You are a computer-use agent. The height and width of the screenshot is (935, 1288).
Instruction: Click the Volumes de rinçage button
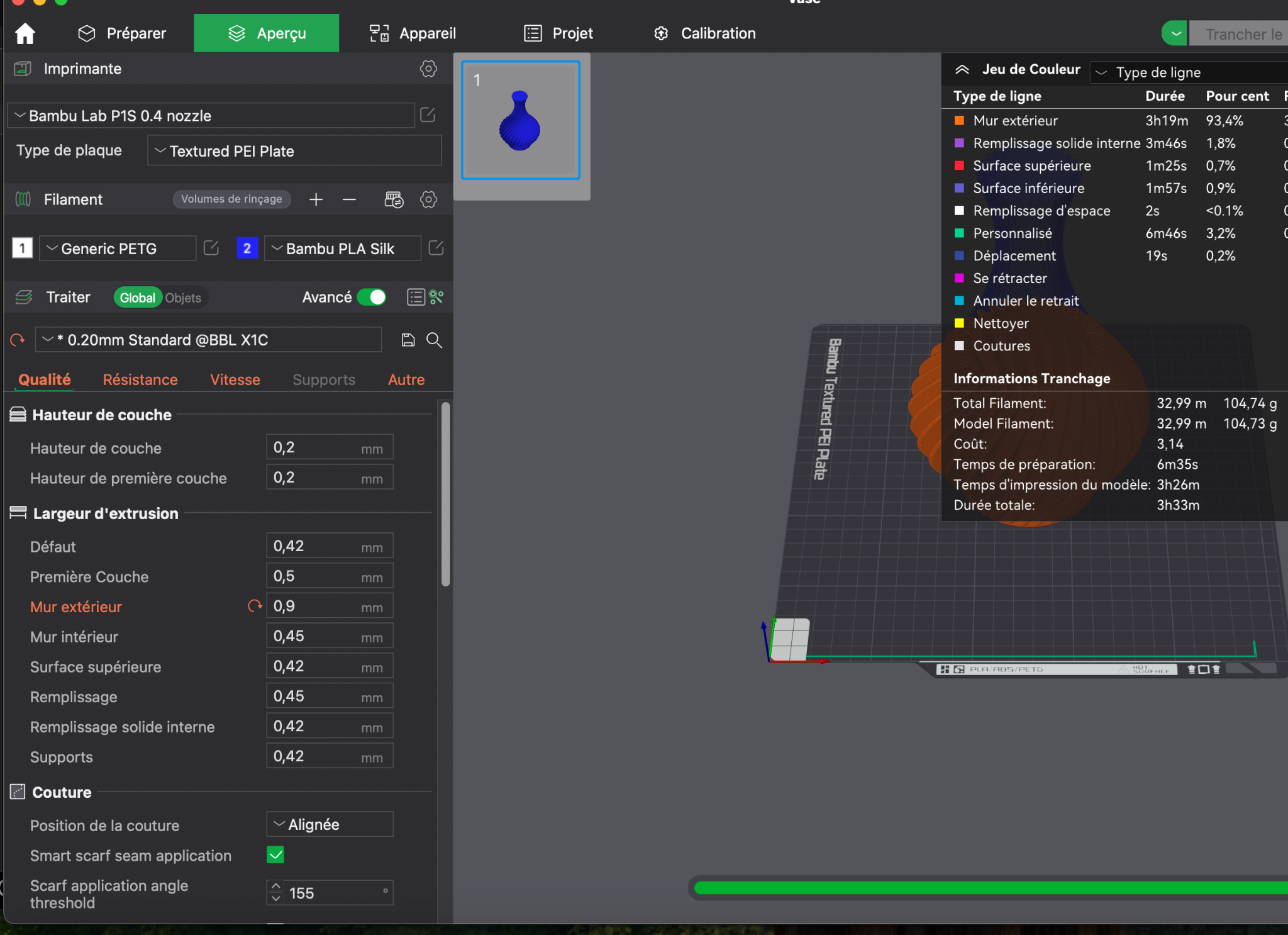coord(231,199)
